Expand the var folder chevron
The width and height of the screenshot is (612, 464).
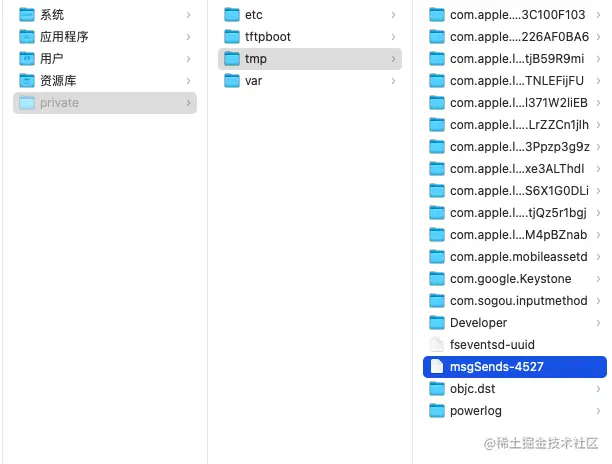click(x=393, y=81)
